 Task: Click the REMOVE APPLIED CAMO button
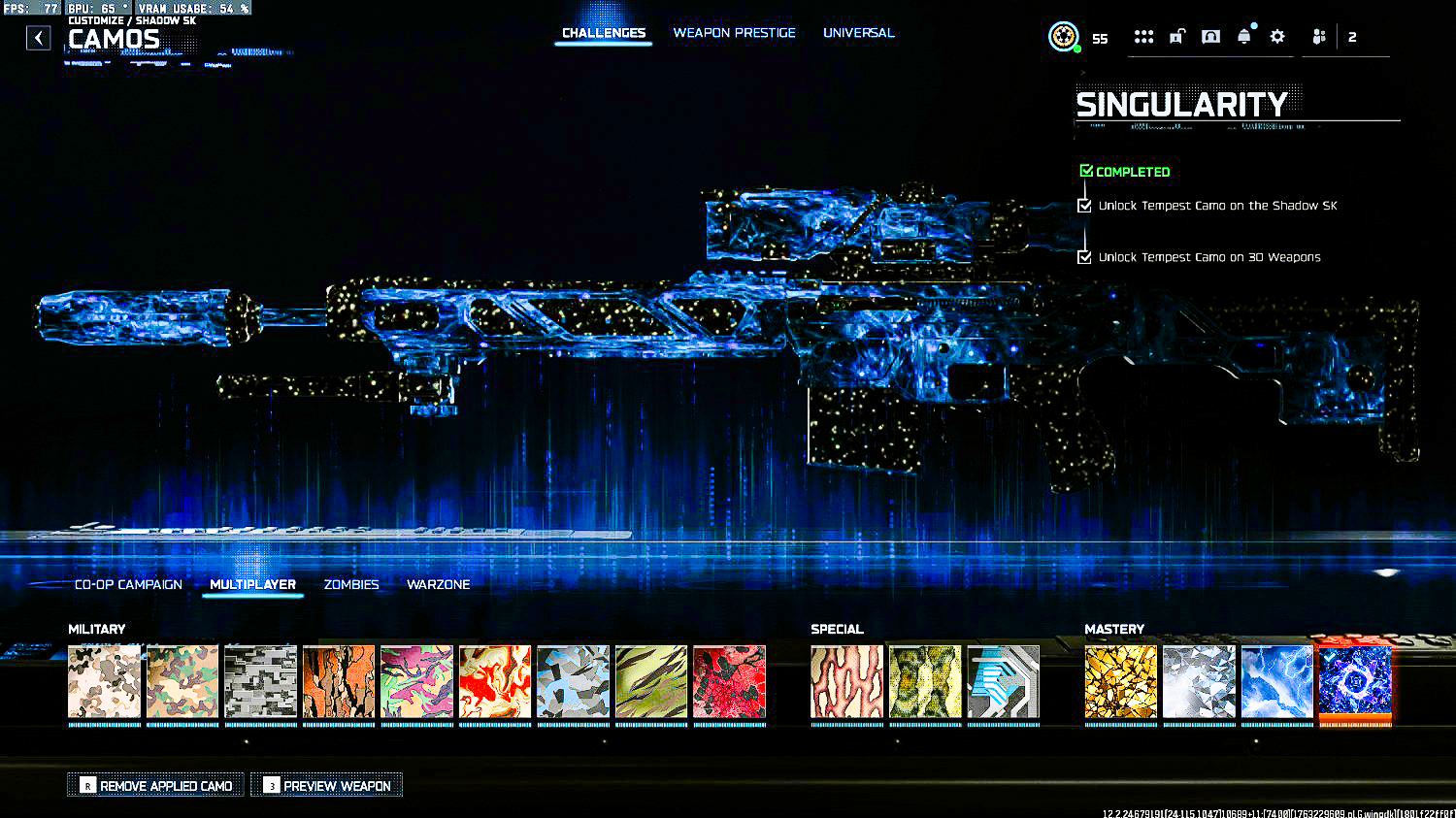click(155, 785)
